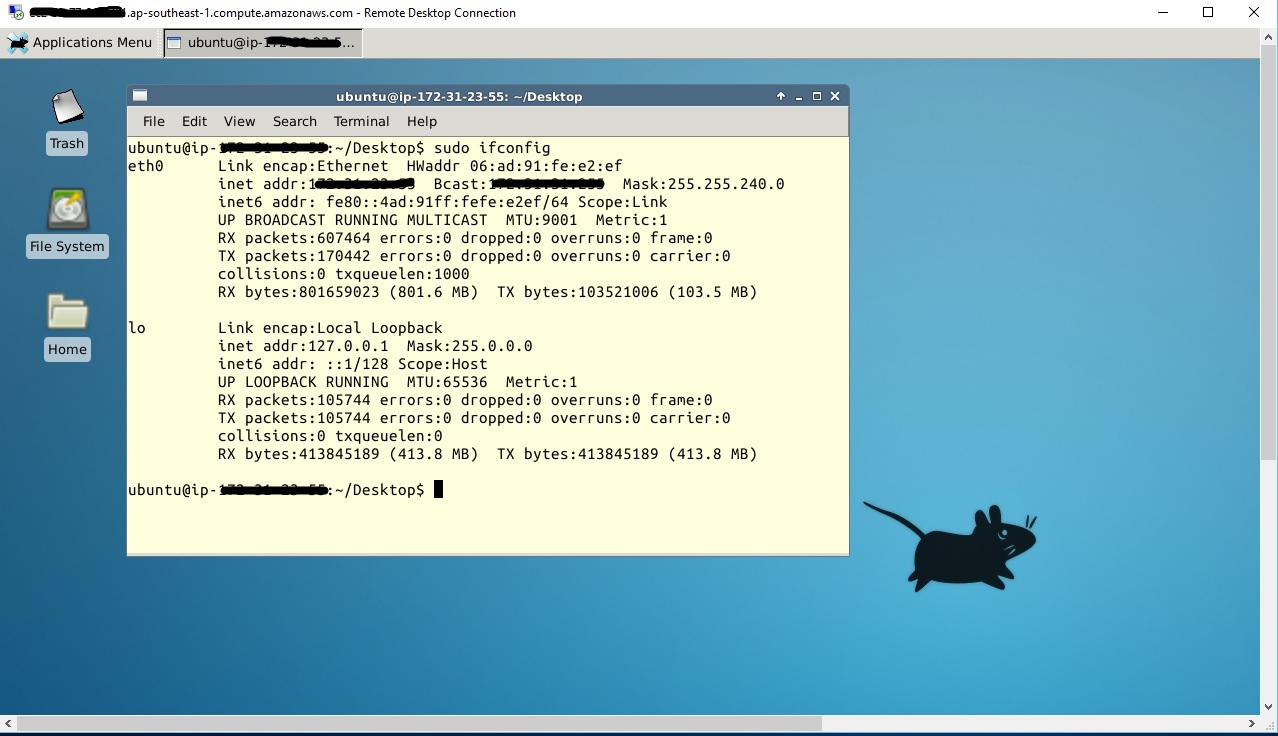Click the horizontal scrollbar right arrow
Image resolution: width=1278 pixels, height=736 pixels.
tap(1252, 723)
